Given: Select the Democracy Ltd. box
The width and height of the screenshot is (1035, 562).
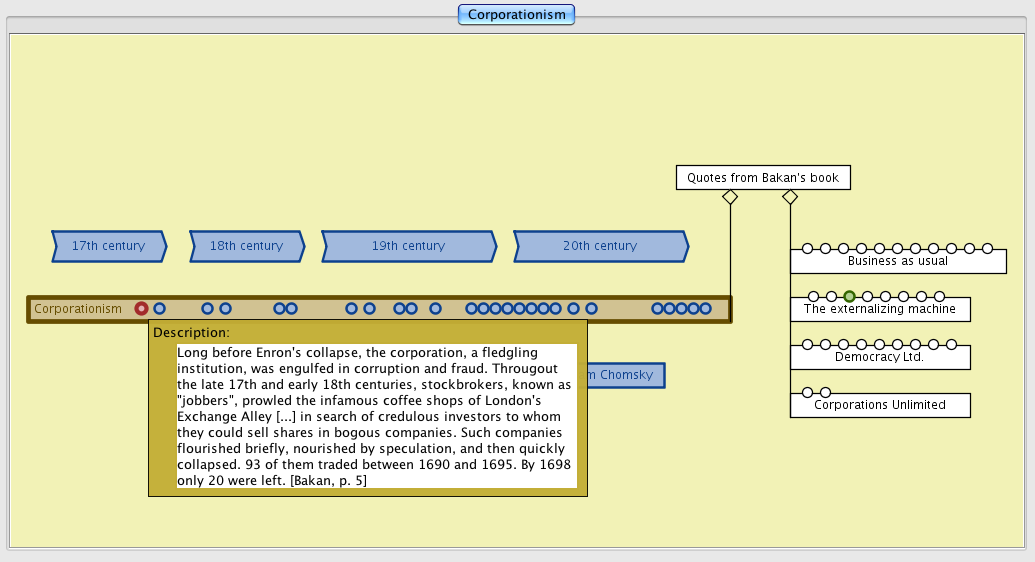Looking at the screenshot, I should [879, 357].
